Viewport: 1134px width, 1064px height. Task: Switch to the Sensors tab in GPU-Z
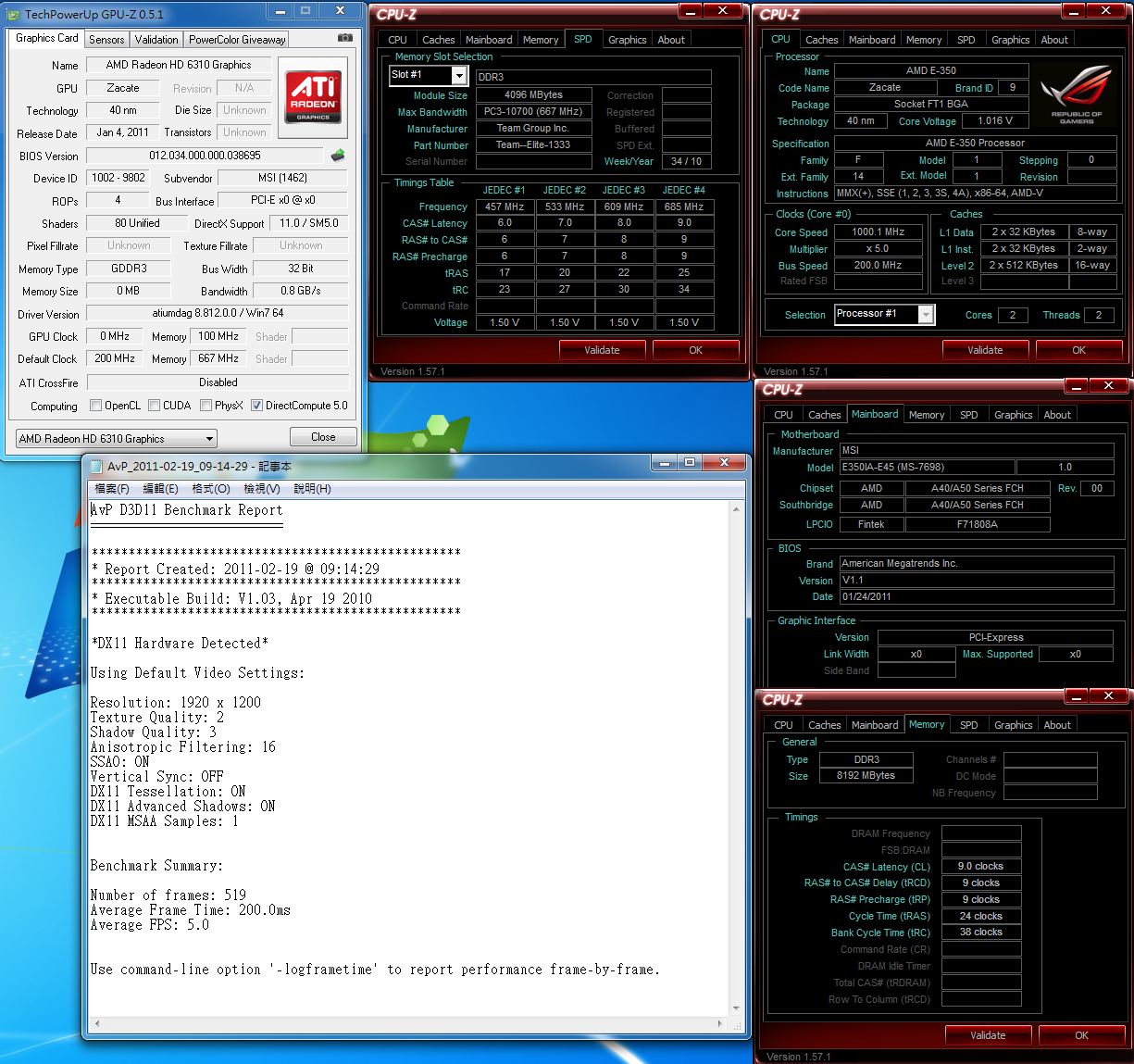106,40
